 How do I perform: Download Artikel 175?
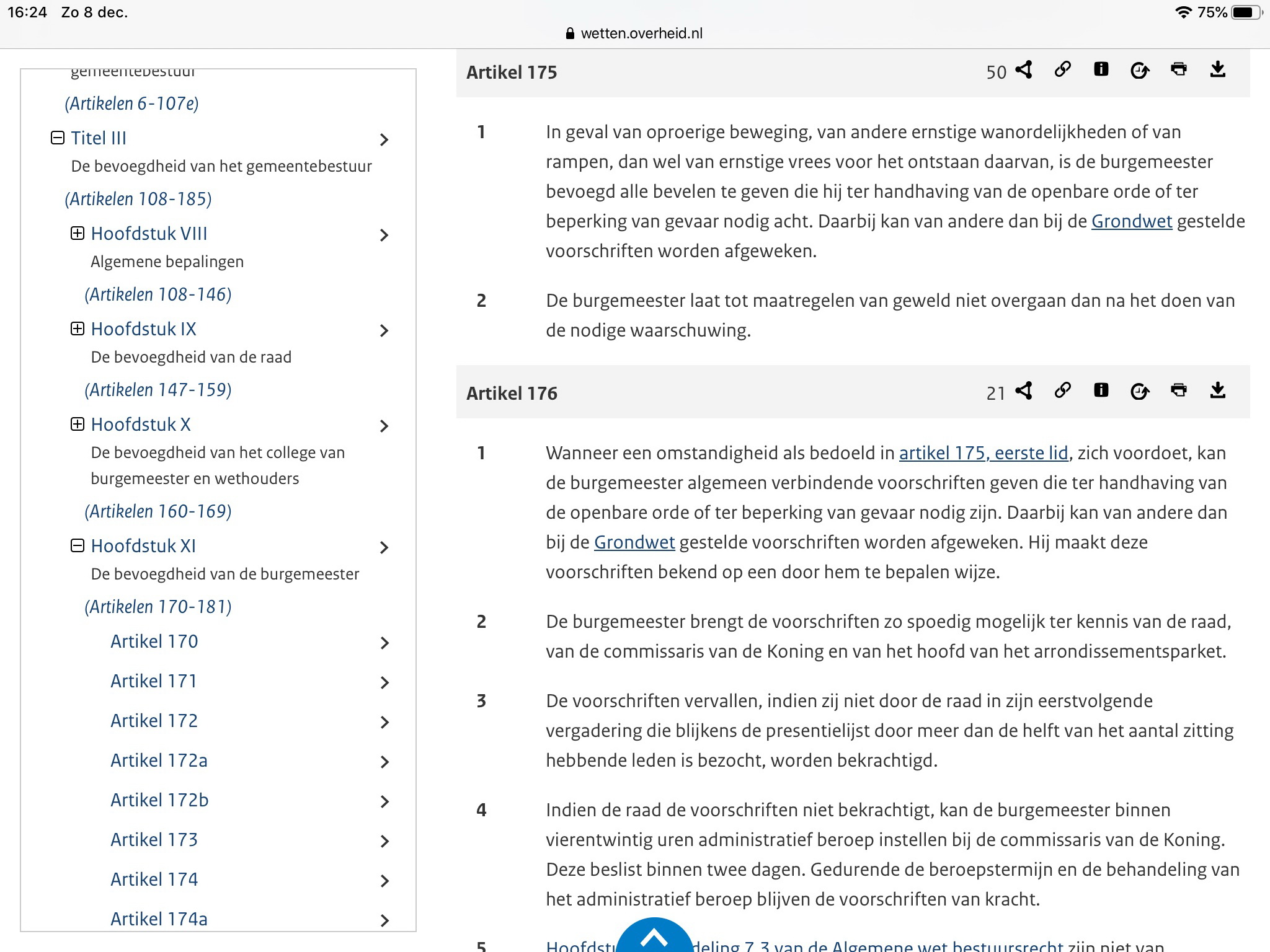1218,69
